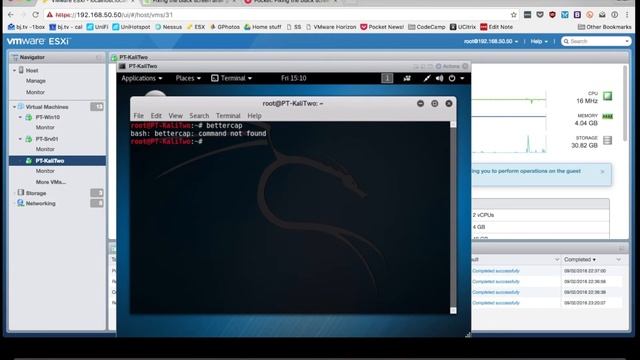Open the Nessus bookmark

point(168,27)
